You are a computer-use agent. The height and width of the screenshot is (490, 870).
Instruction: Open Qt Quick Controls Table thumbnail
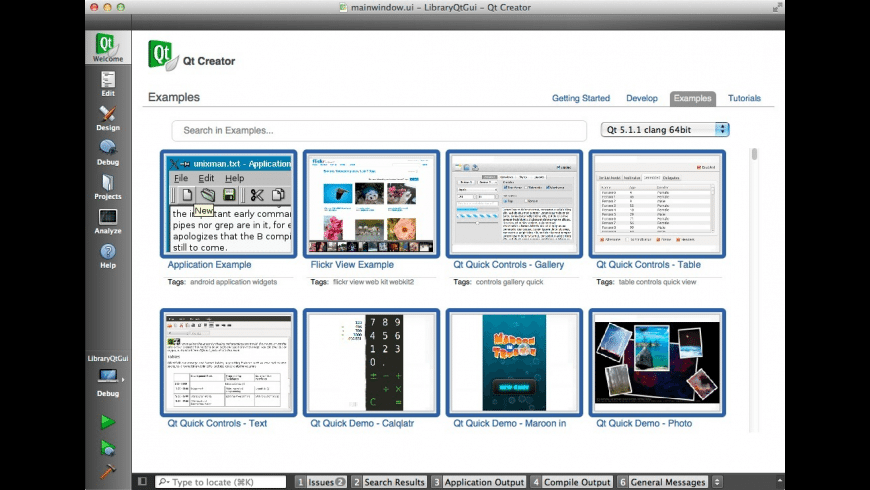[657, 204]
